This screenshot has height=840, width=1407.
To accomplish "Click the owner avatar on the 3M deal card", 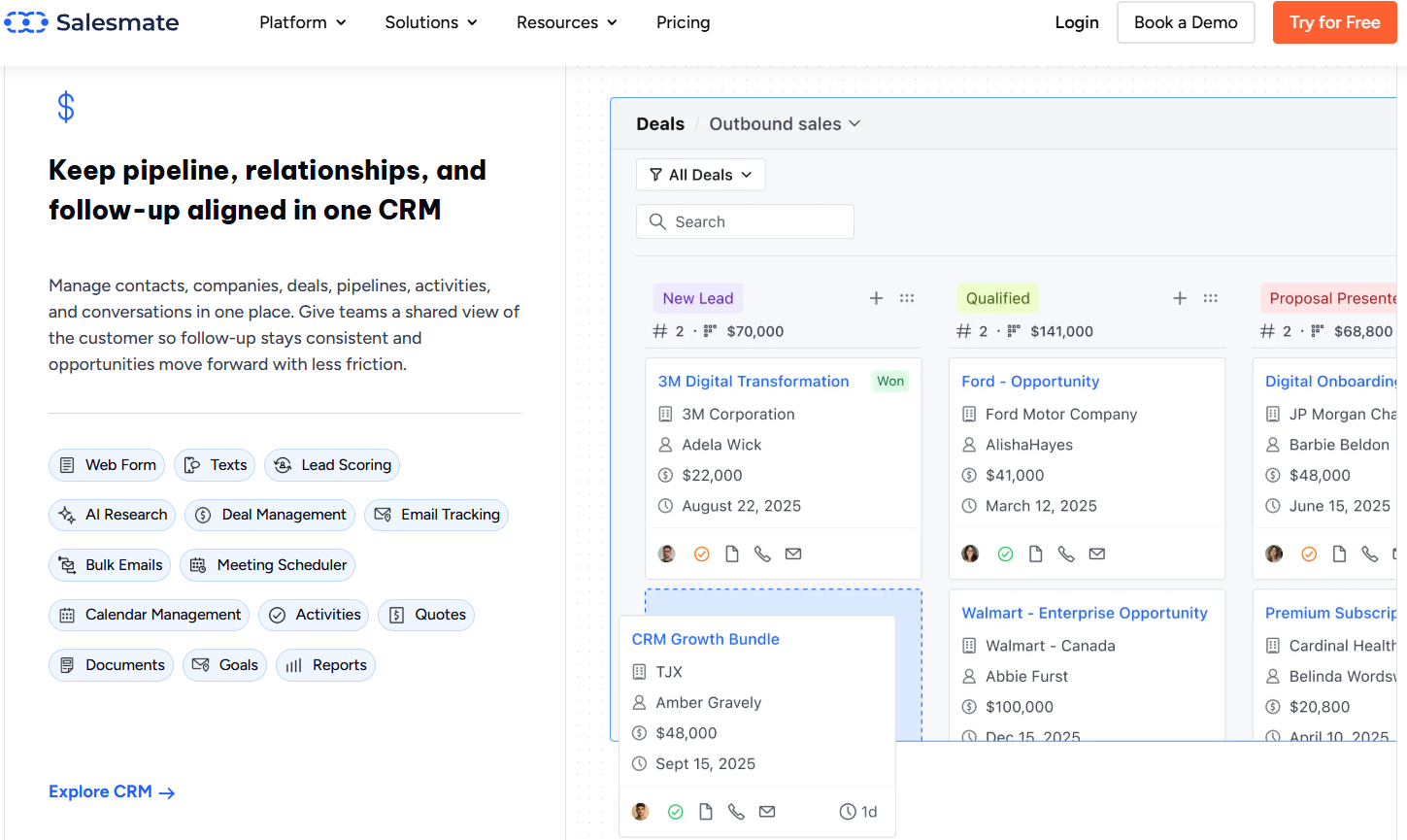I will [667, 554].
